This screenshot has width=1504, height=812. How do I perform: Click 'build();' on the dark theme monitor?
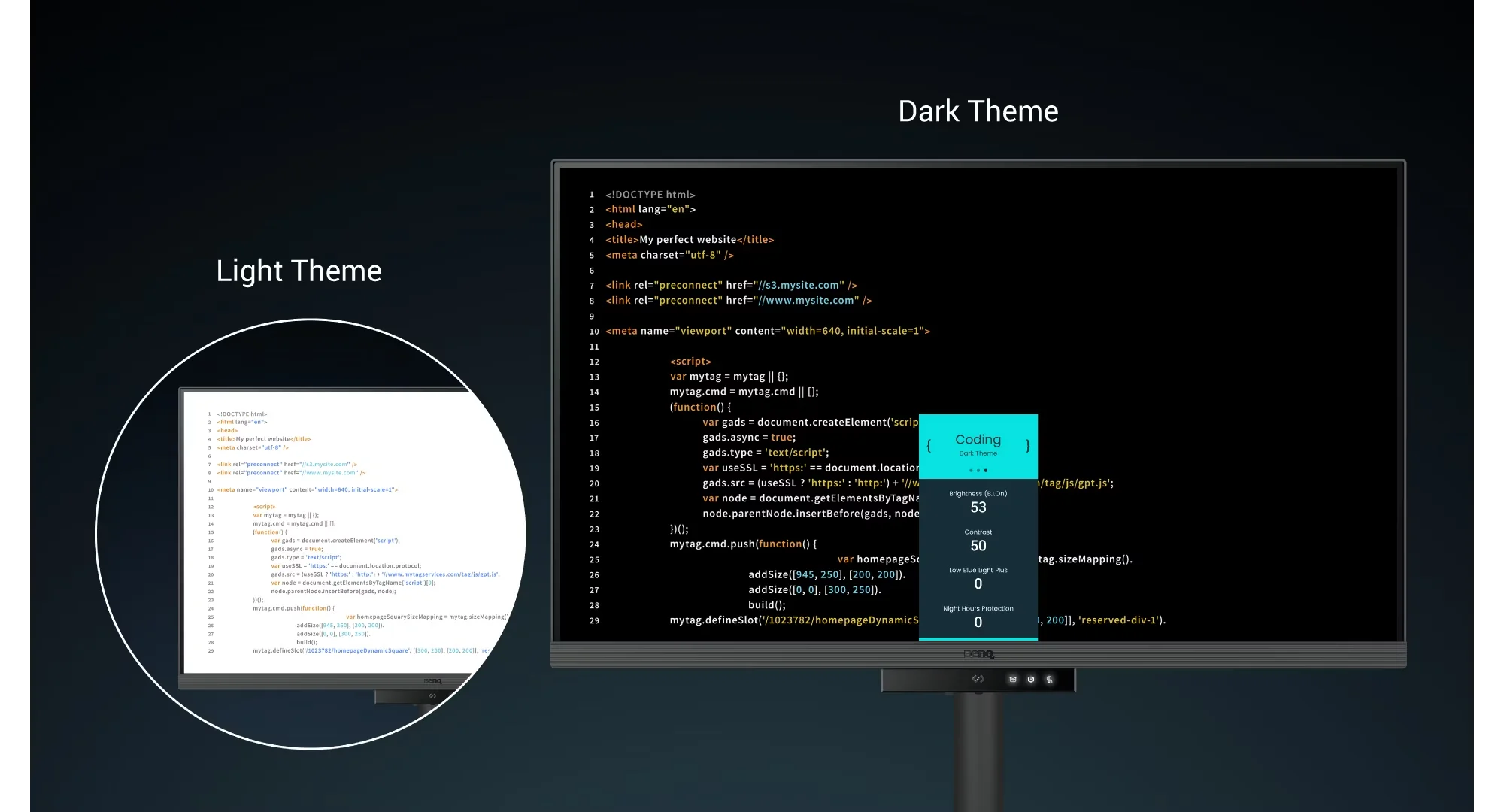(x=767, y=605)
